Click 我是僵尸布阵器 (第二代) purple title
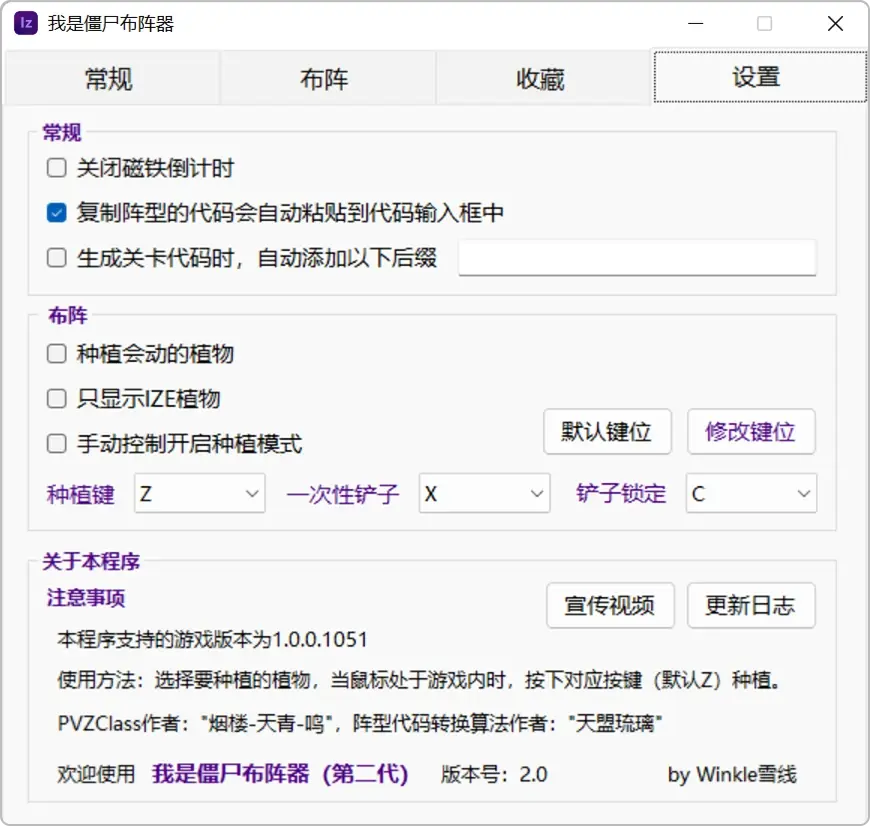The height and width of the screenshot is (826, 870). [280, 774]
